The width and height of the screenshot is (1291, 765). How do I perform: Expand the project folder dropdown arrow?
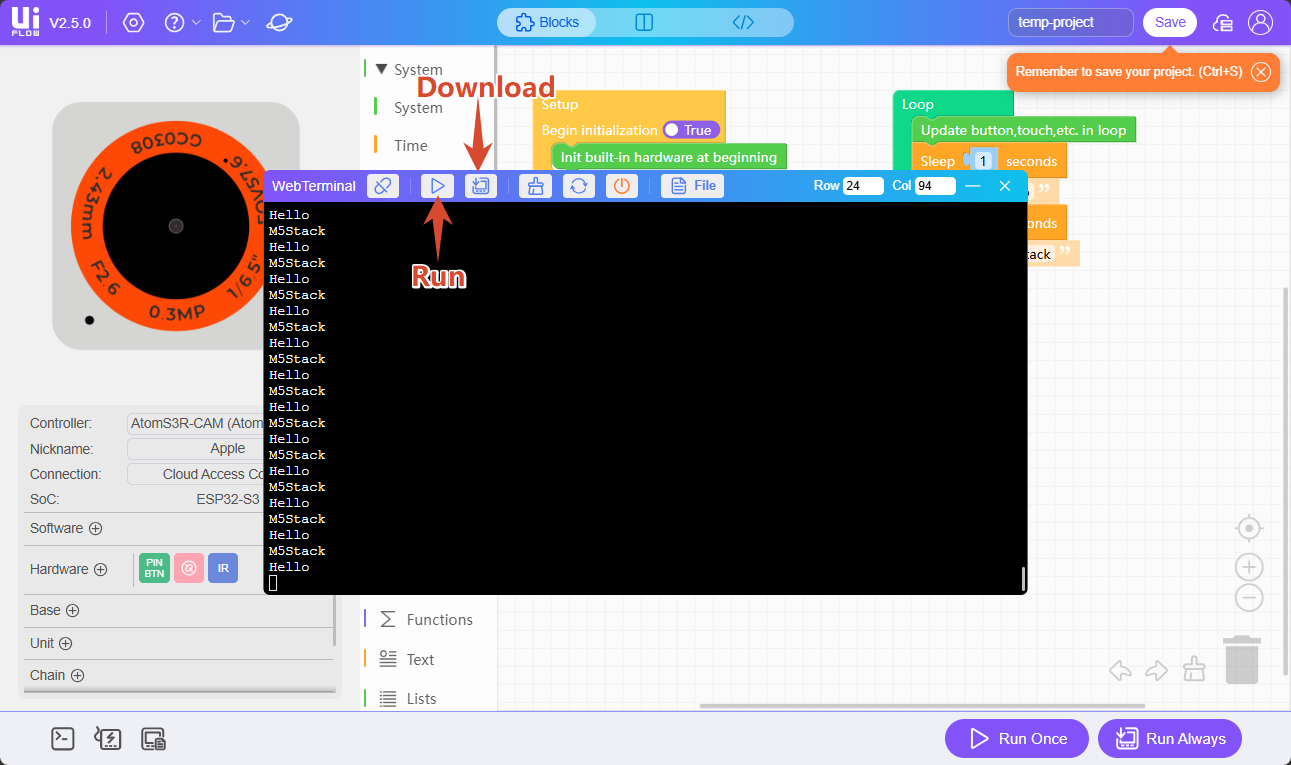pyautogui.click(x=246, y=23)
